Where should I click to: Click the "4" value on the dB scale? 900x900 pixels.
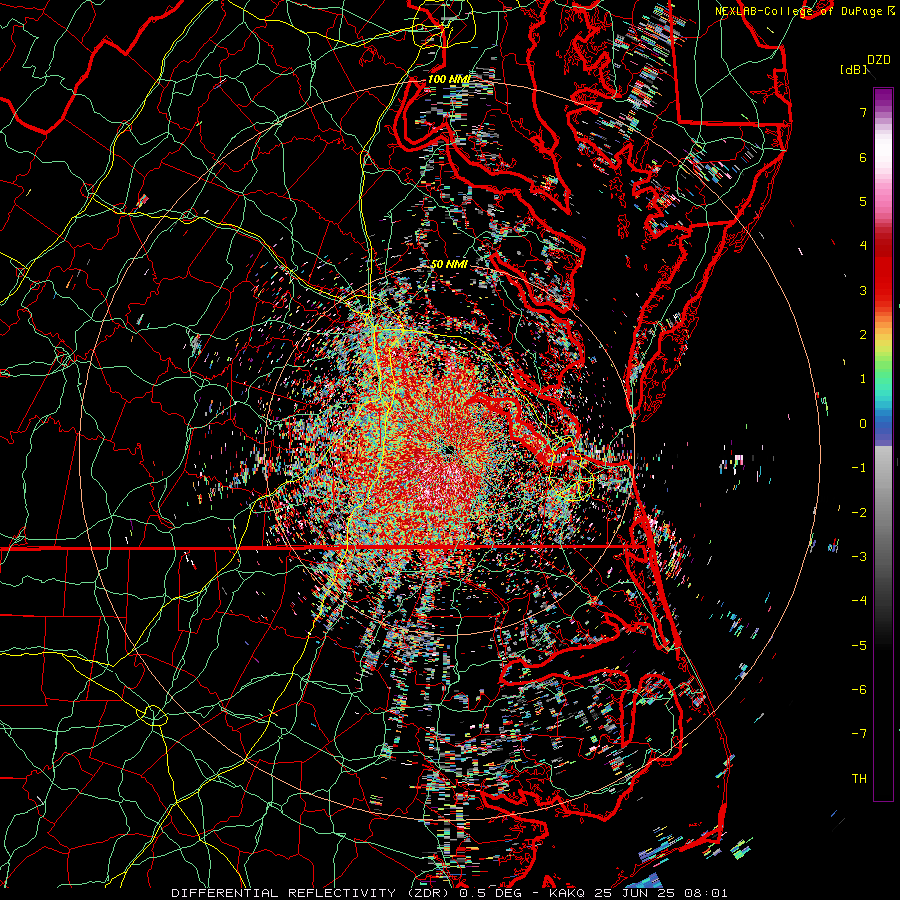click(863, 246)
